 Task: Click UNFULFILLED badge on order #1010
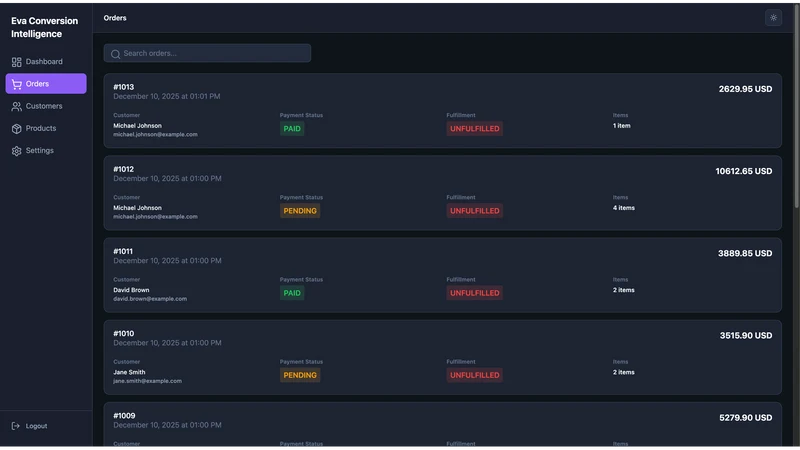474,375
